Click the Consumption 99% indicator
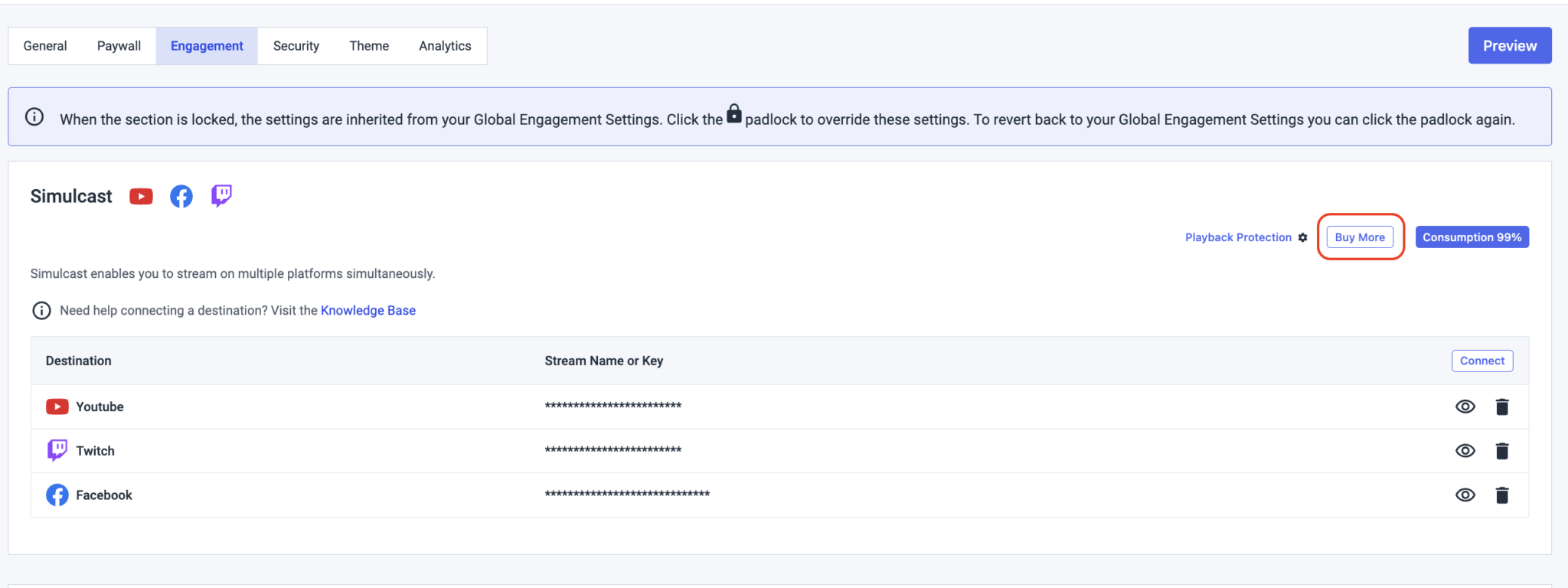This screenshot has width=1568, height=588. 1472,237
